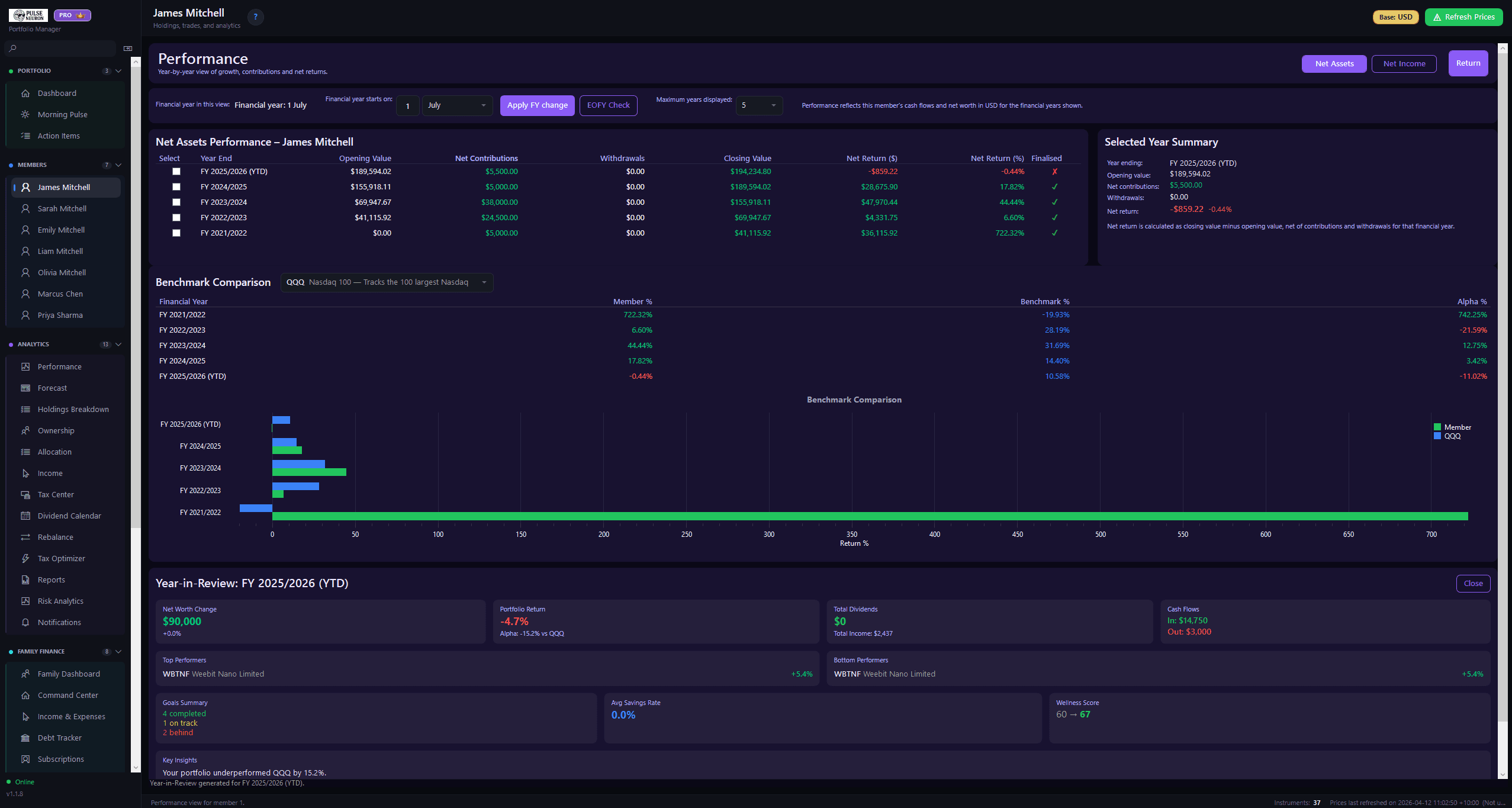Open the financial year start month dropdown
Viewport: 1512px width, 808px height.
(457, 105)
